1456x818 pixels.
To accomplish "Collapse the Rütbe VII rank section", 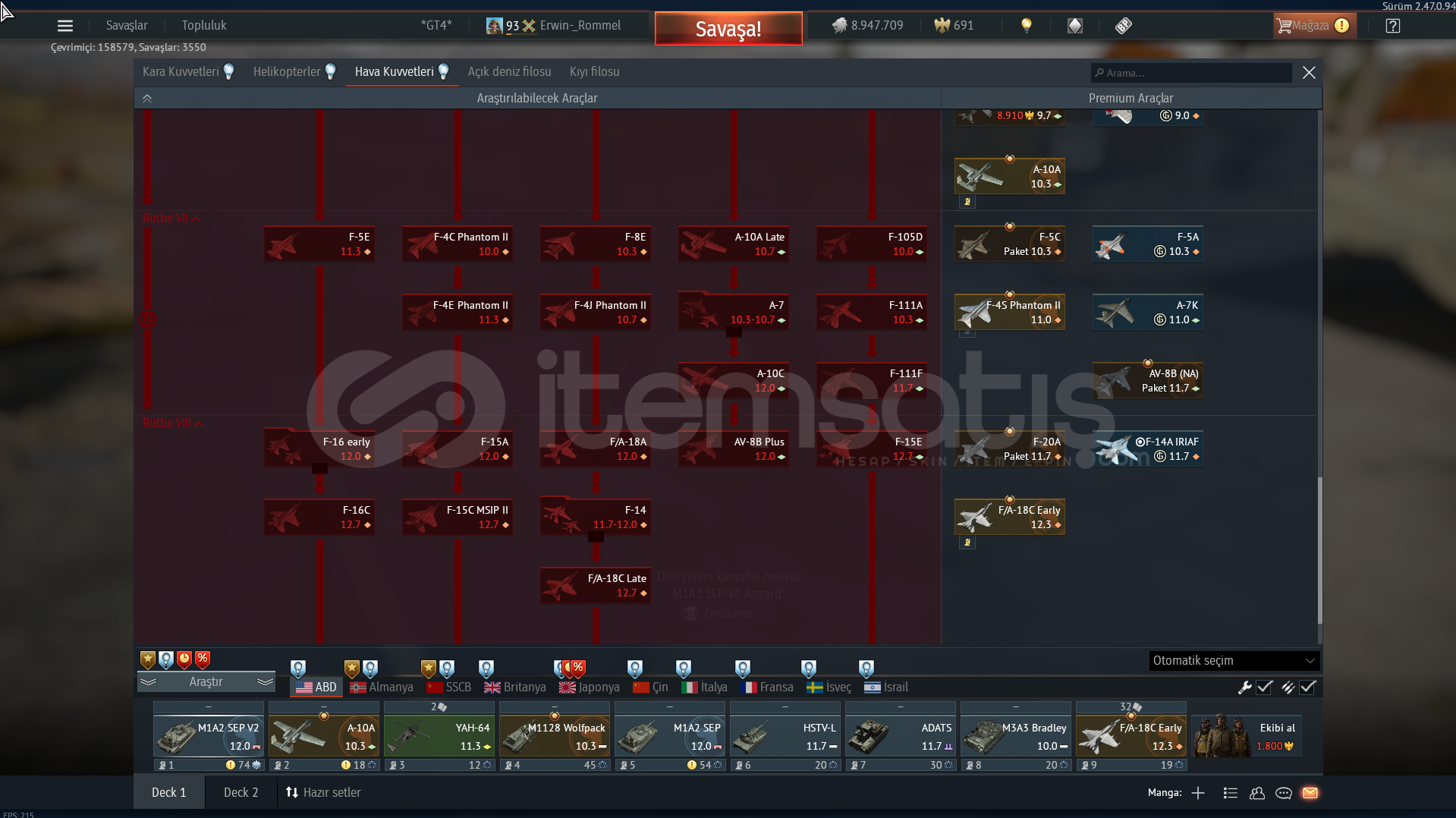I will coord(171,219).
